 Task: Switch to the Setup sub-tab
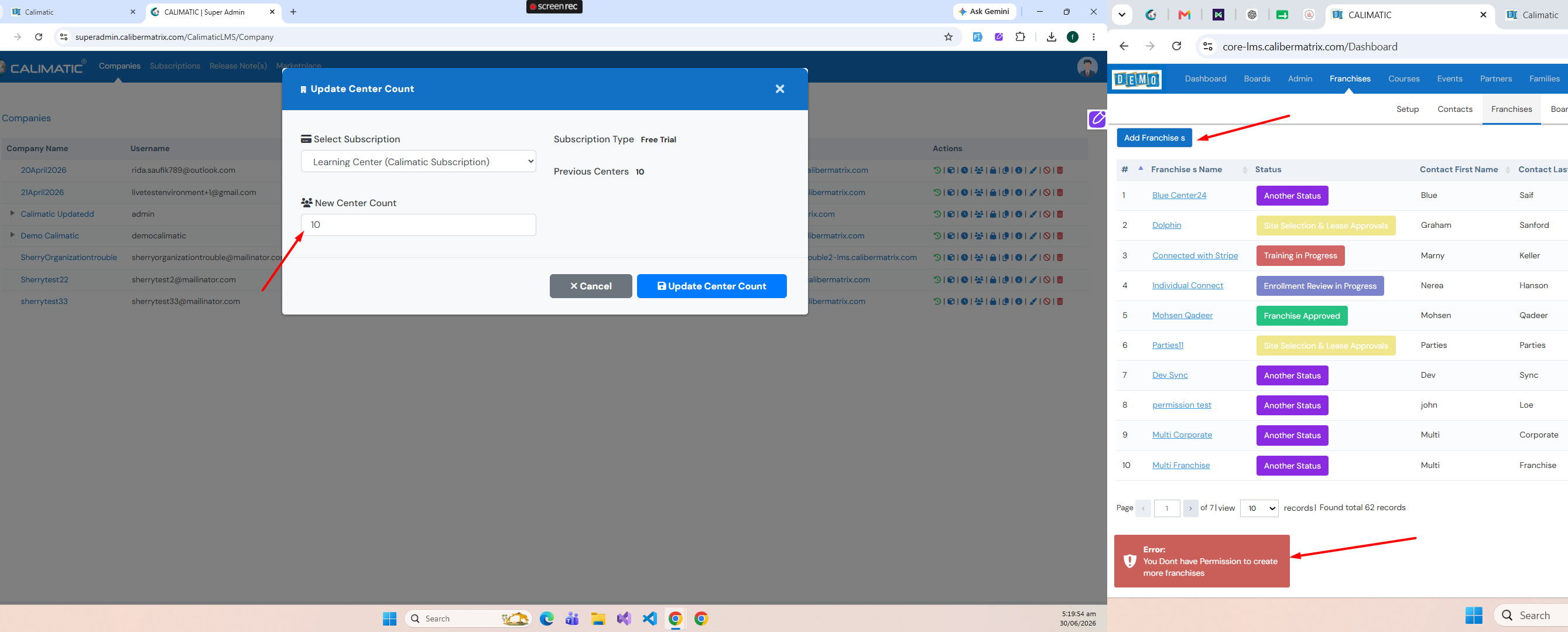[x=1408, y=109]
